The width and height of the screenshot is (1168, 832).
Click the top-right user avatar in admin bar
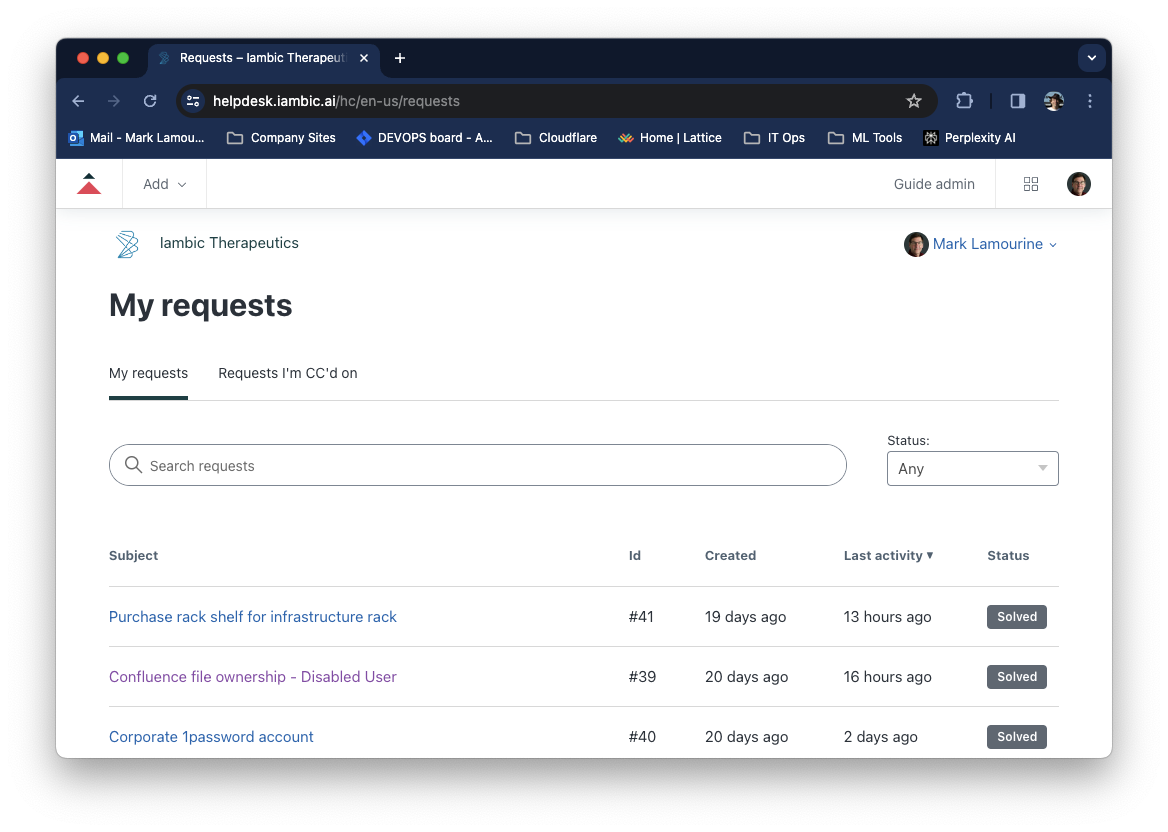[x=1078, y=184]
